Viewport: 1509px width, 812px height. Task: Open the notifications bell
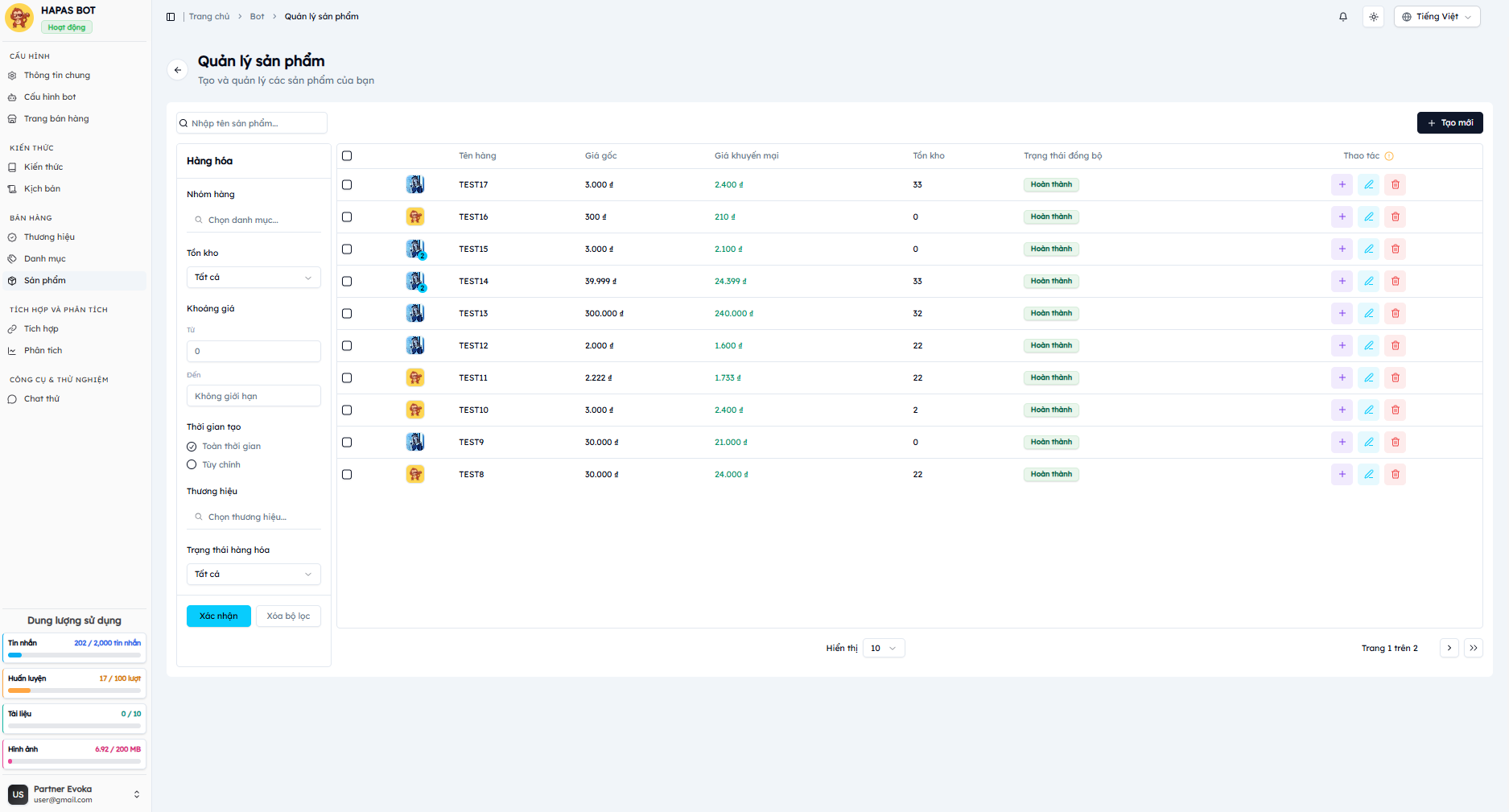[1343, 17]
